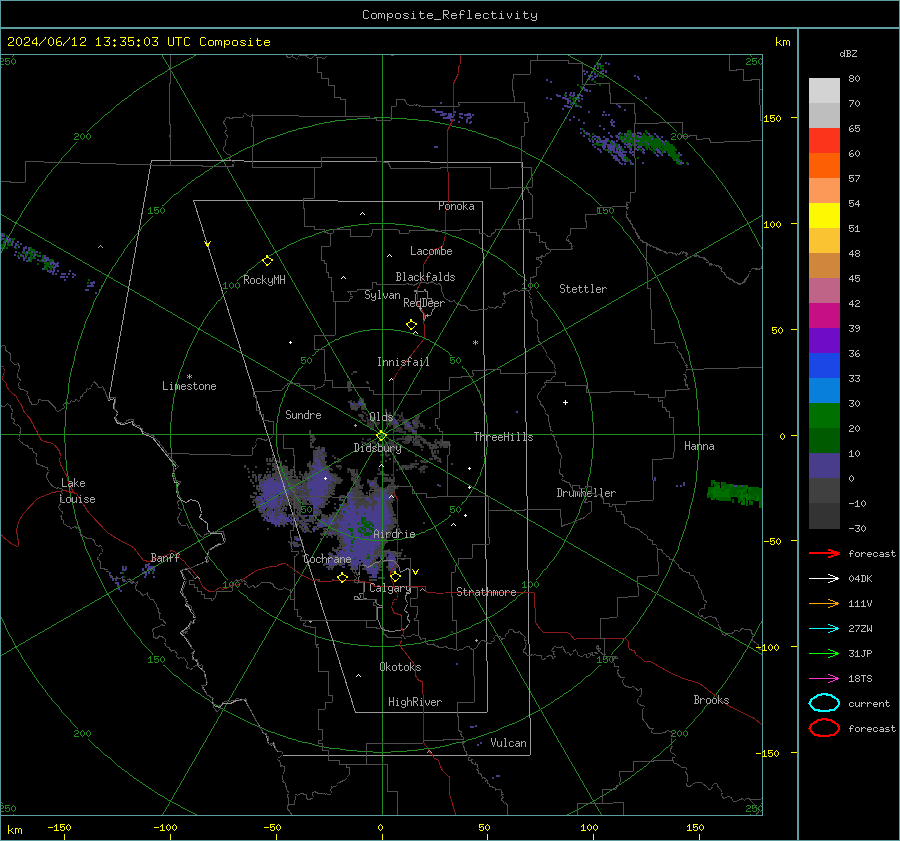The width and height of the screenshot is (900, 841).
Task: Click the Cochrane city label
Action: coord(327,559)
